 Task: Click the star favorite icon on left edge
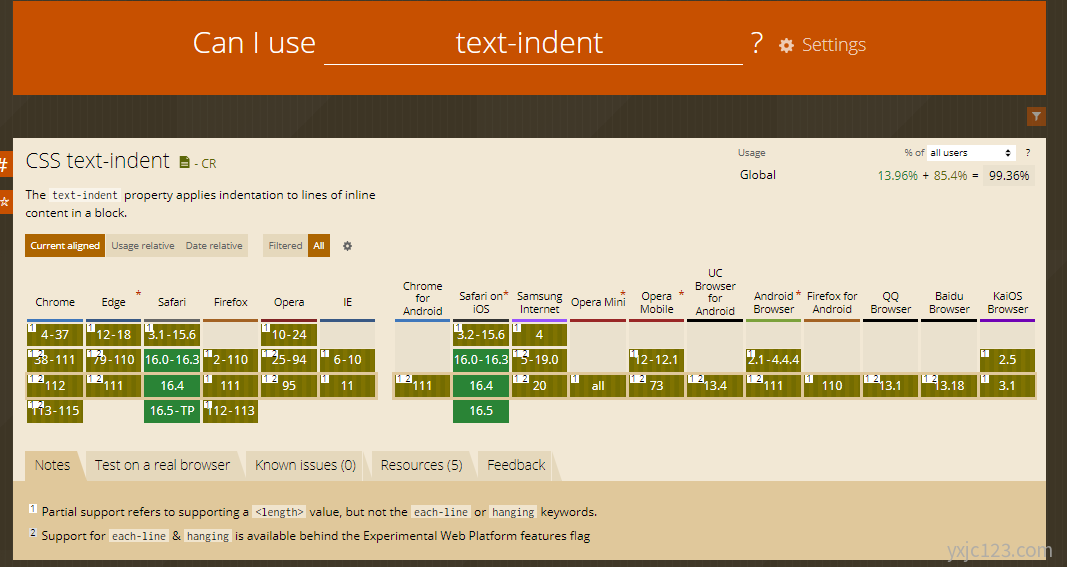tap(5, 202)
